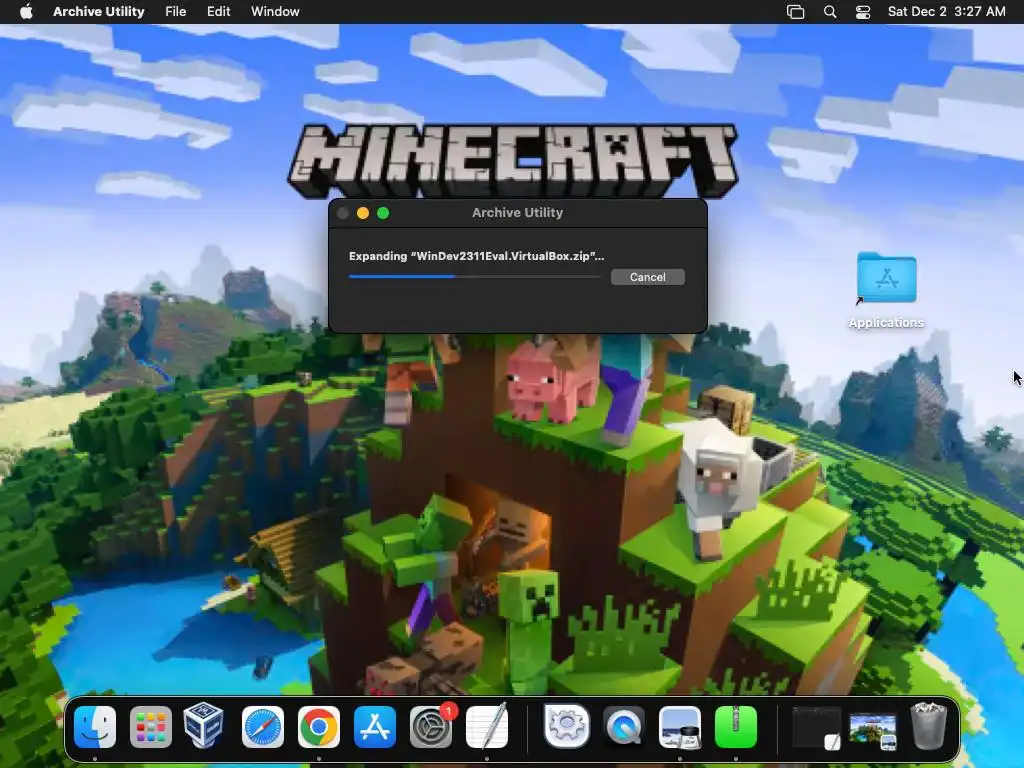
Task: Open Control Center
Action: [x=863, y=12]
